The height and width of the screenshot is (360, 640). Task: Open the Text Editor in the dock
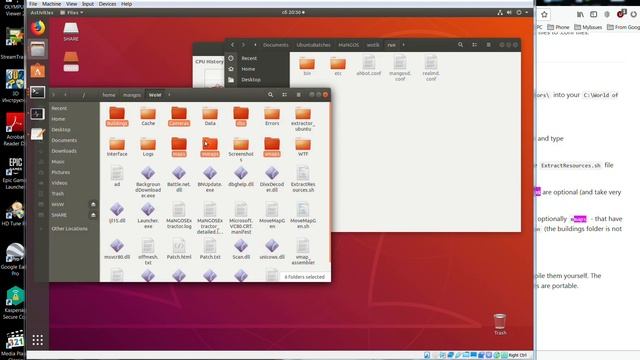(38, 134)
